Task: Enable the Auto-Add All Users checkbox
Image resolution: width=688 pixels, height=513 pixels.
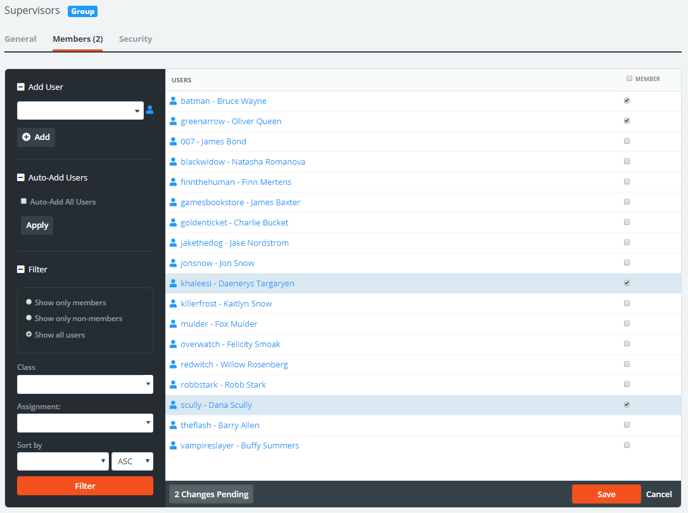Action: [24, 201]
